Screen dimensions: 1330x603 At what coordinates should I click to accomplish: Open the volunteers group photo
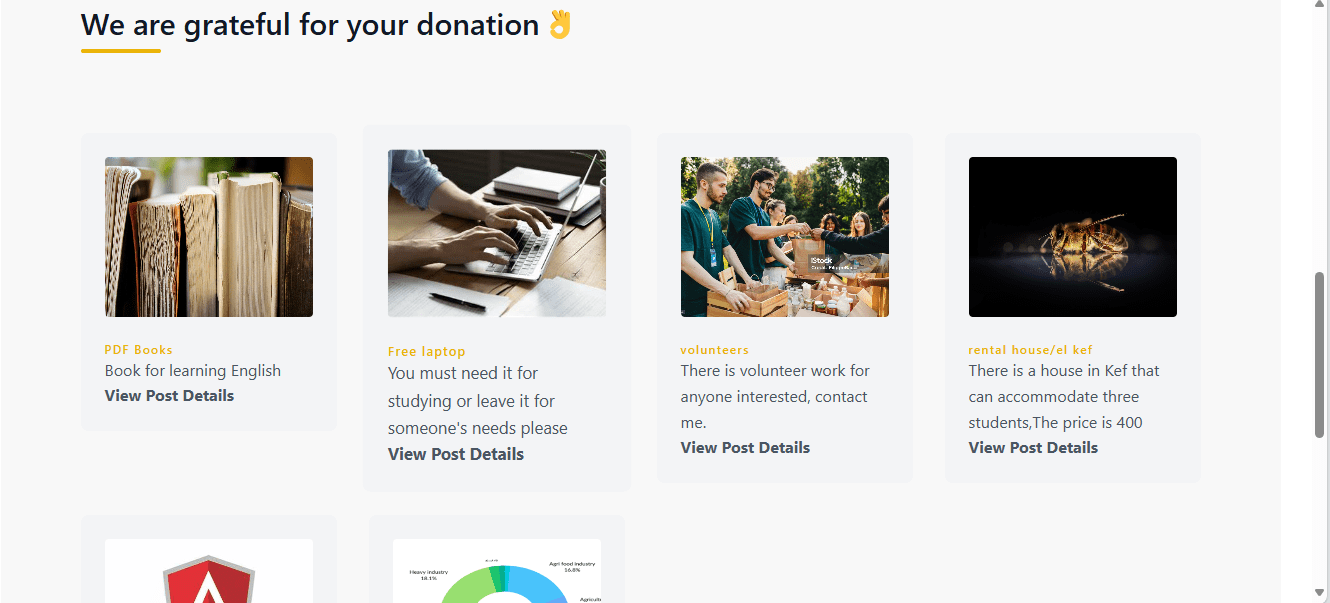tap(785, 237)
